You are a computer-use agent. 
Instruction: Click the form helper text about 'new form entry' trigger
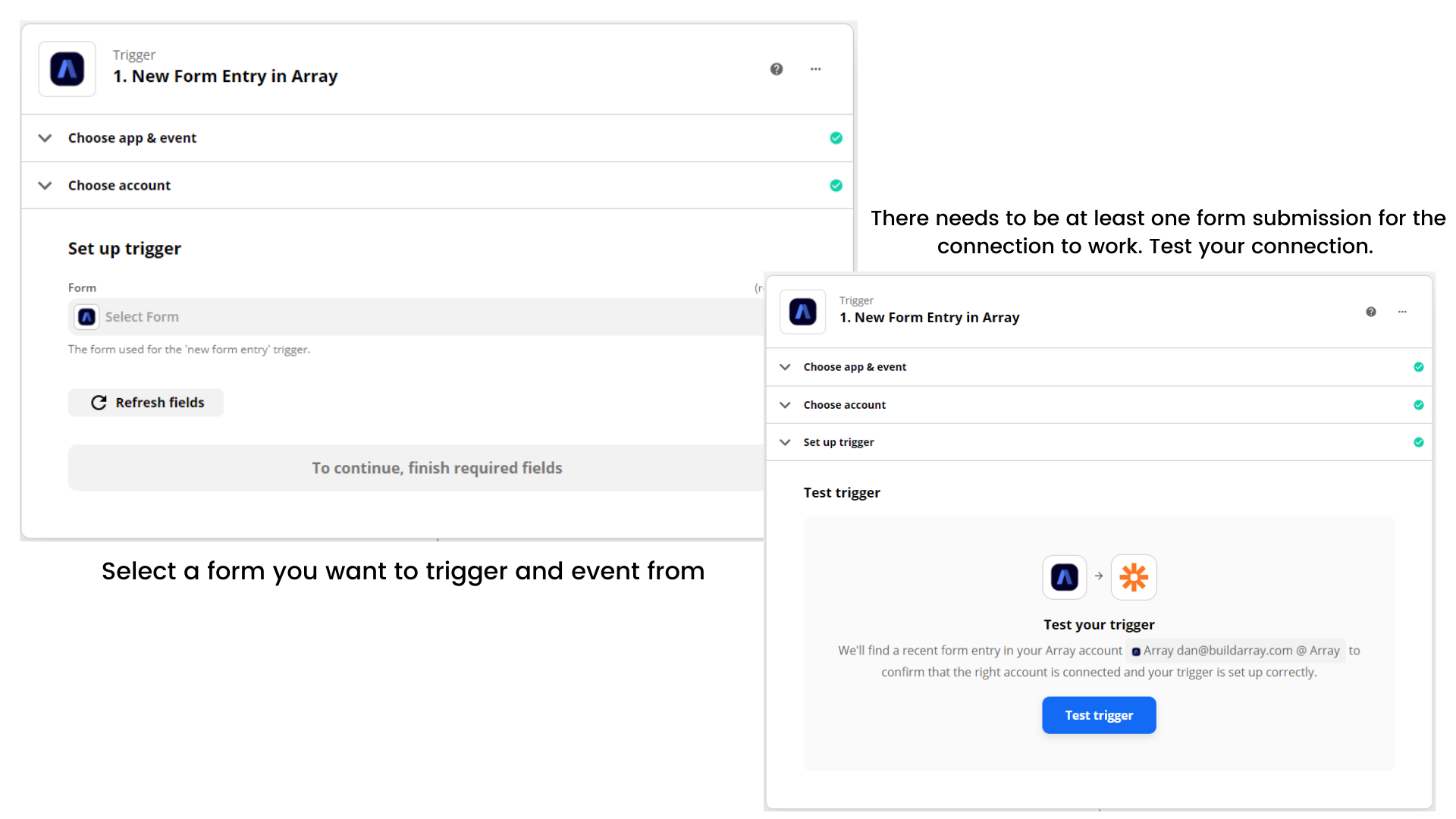189,350
